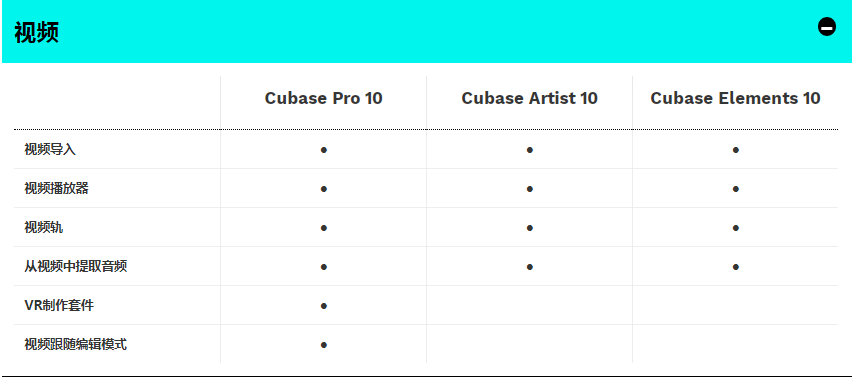Viewport: 855px width, 381px height.
Task: Click the Elements dot for 视频播放器
Action: 736,189
